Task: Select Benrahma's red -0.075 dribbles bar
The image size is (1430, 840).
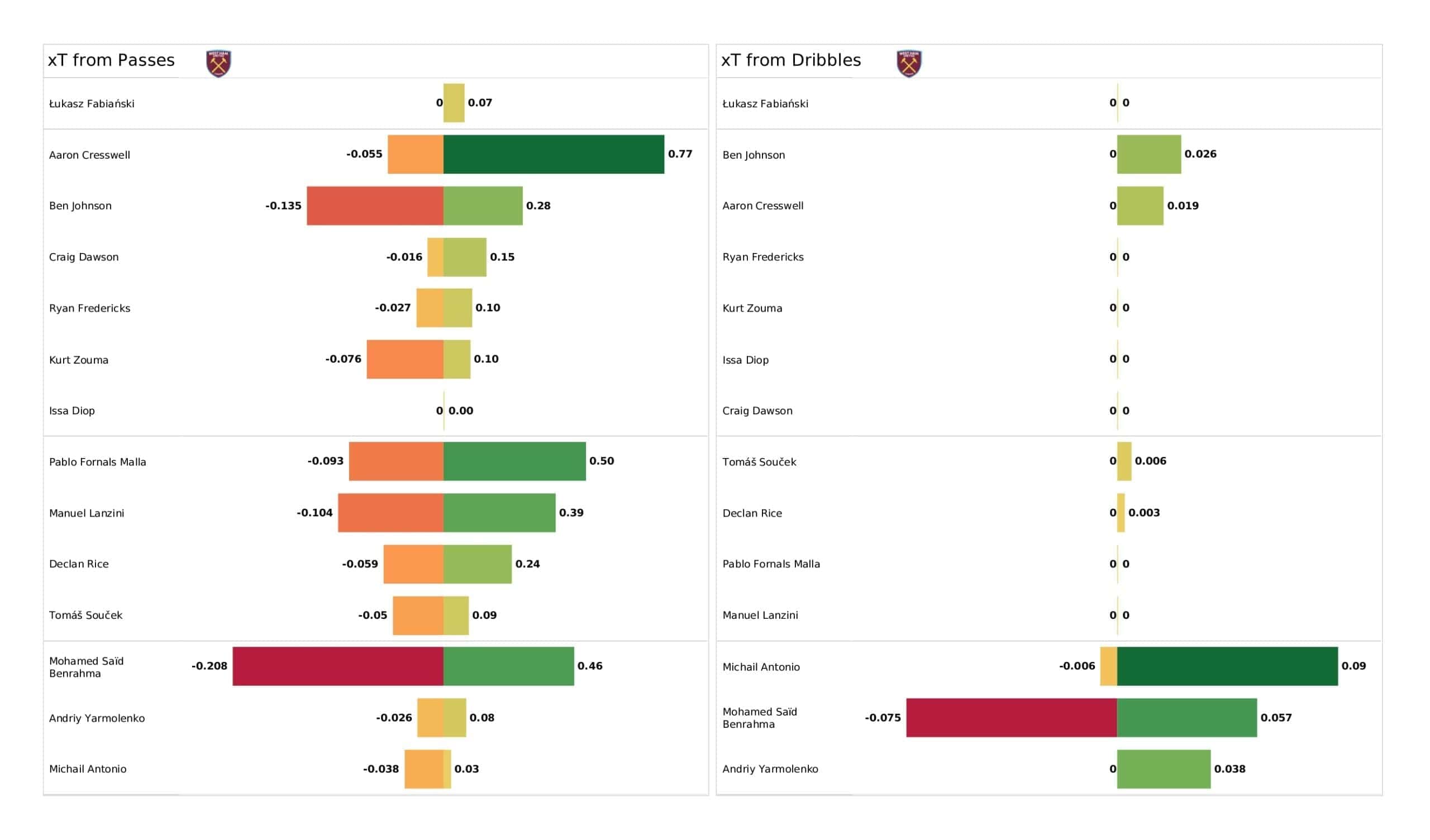Action: tap(1011, 718)
